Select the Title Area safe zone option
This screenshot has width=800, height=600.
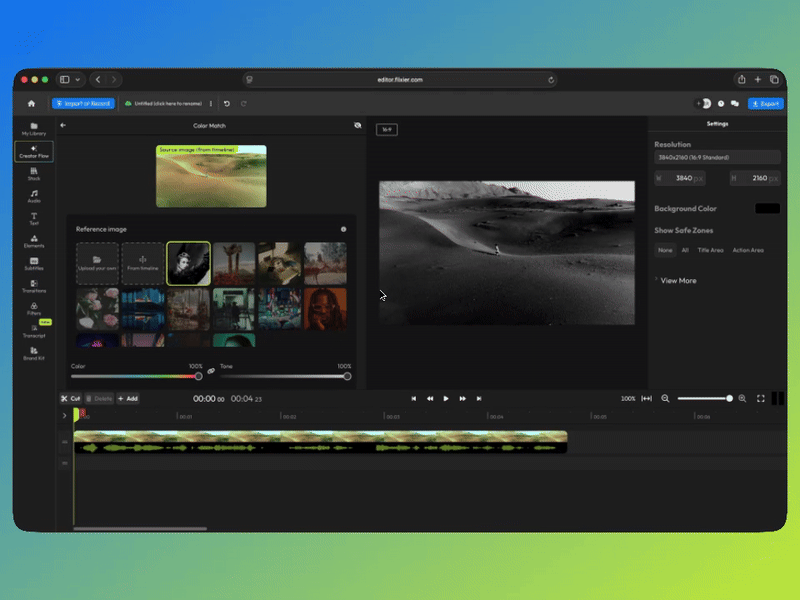710,250
